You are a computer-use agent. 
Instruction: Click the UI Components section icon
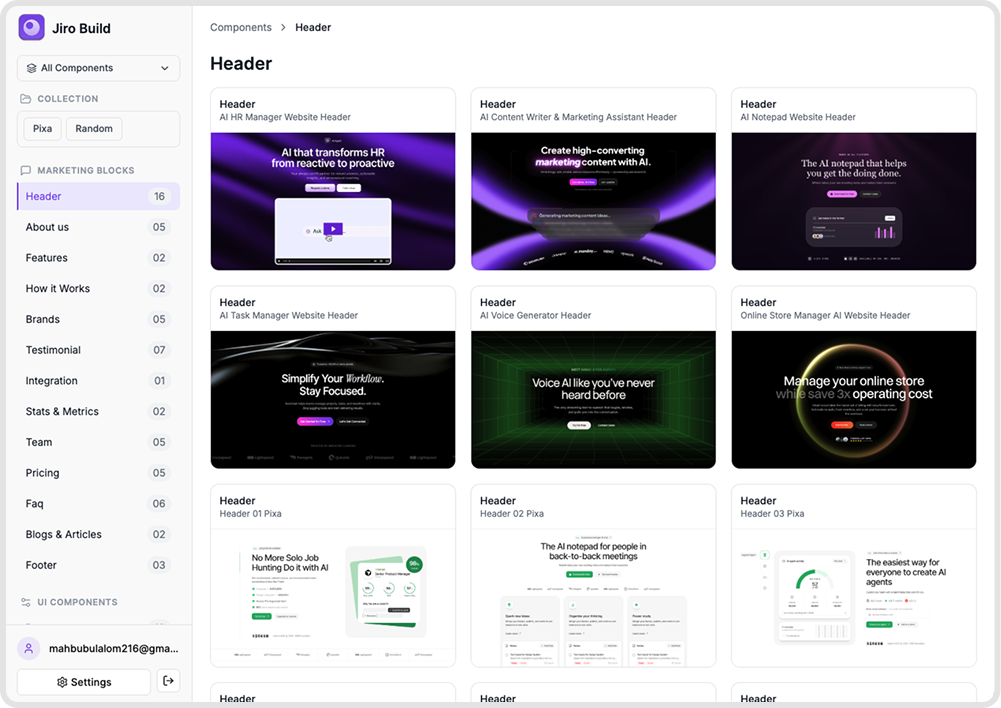26,602
